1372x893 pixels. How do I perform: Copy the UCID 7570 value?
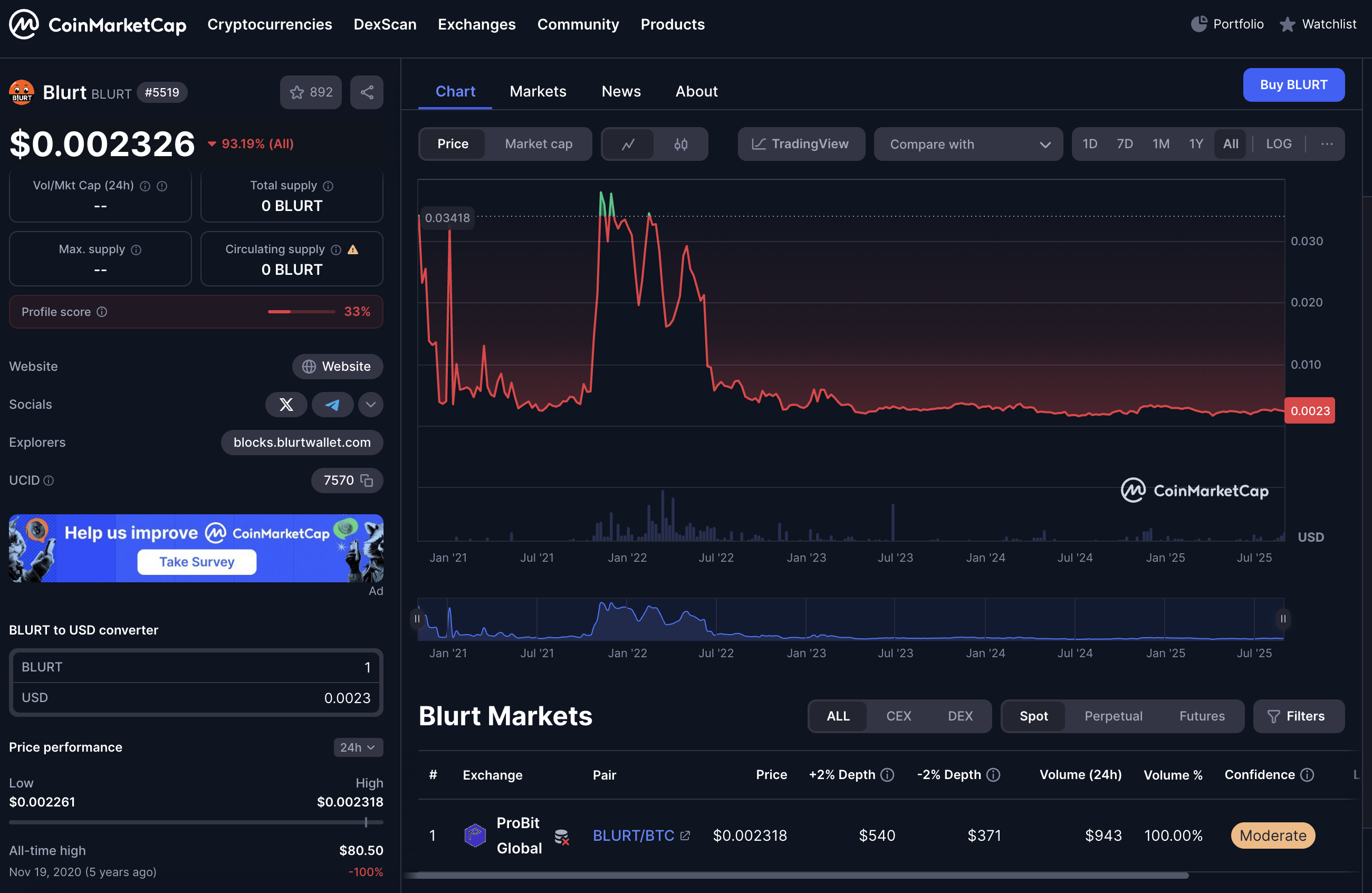[366, 481]
